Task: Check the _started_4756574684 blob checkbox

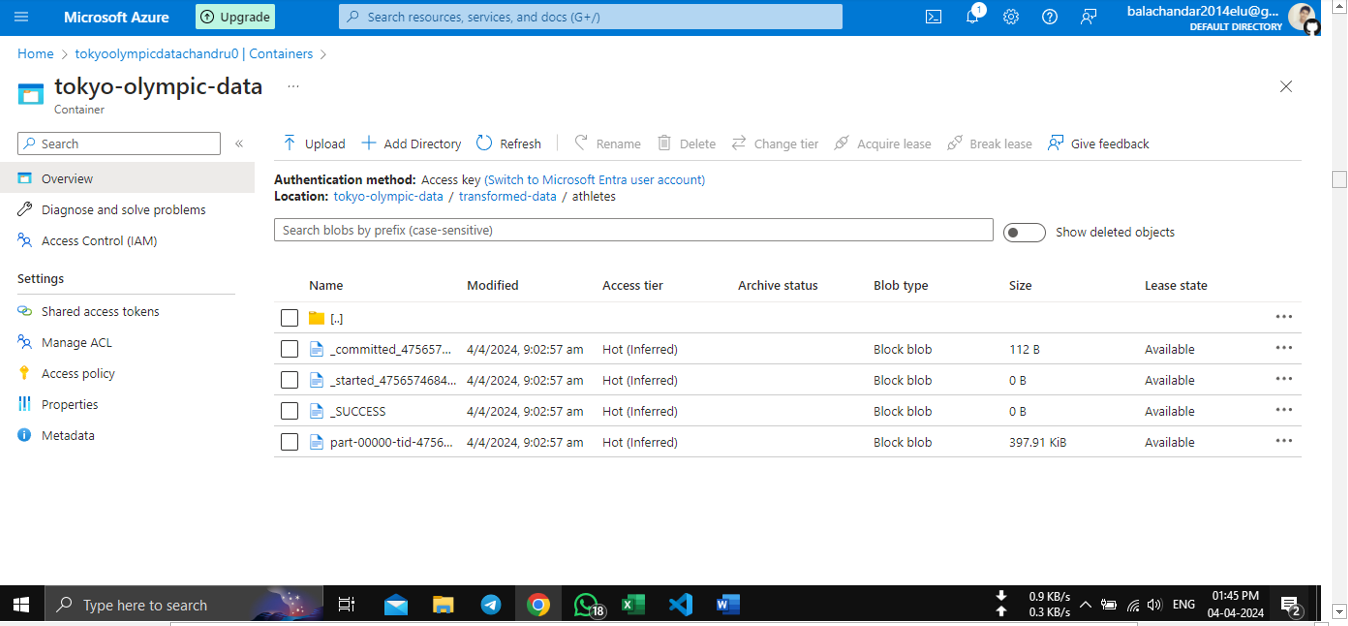Action: (x=289, y=380)
